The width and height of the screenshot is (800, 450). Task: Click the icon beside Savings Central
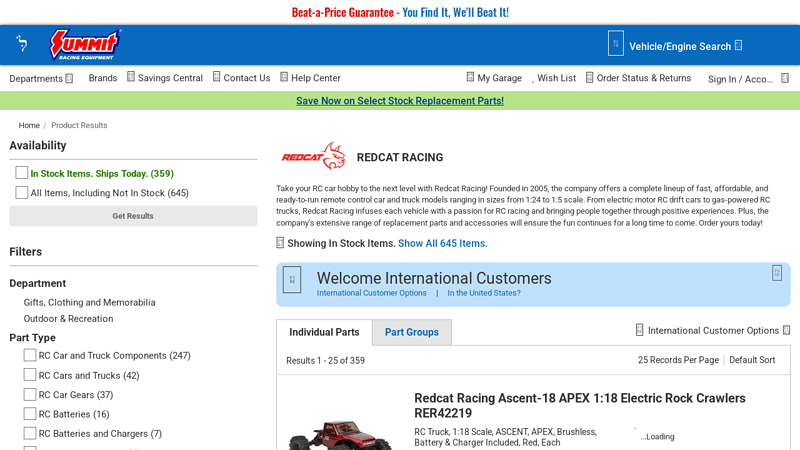131,77
